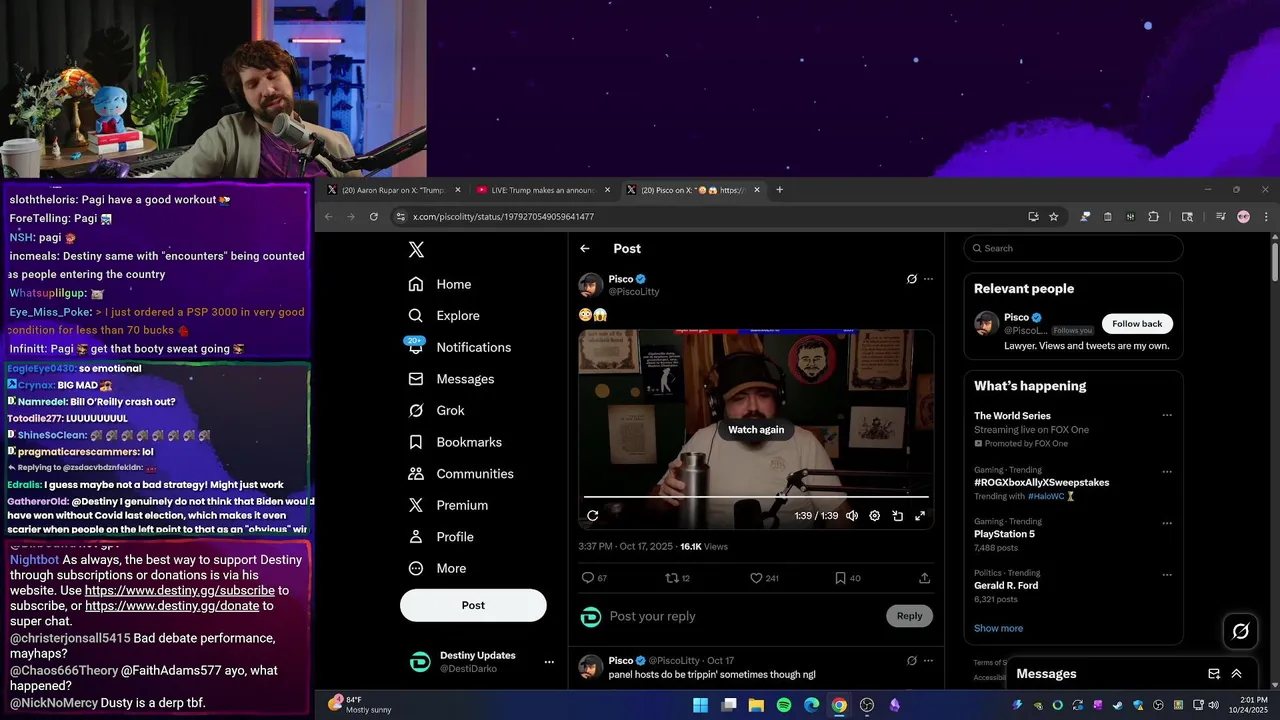Open Messages in the left sidebar
The width and height of the screenshot is (1280, 720).
[451, 379]
